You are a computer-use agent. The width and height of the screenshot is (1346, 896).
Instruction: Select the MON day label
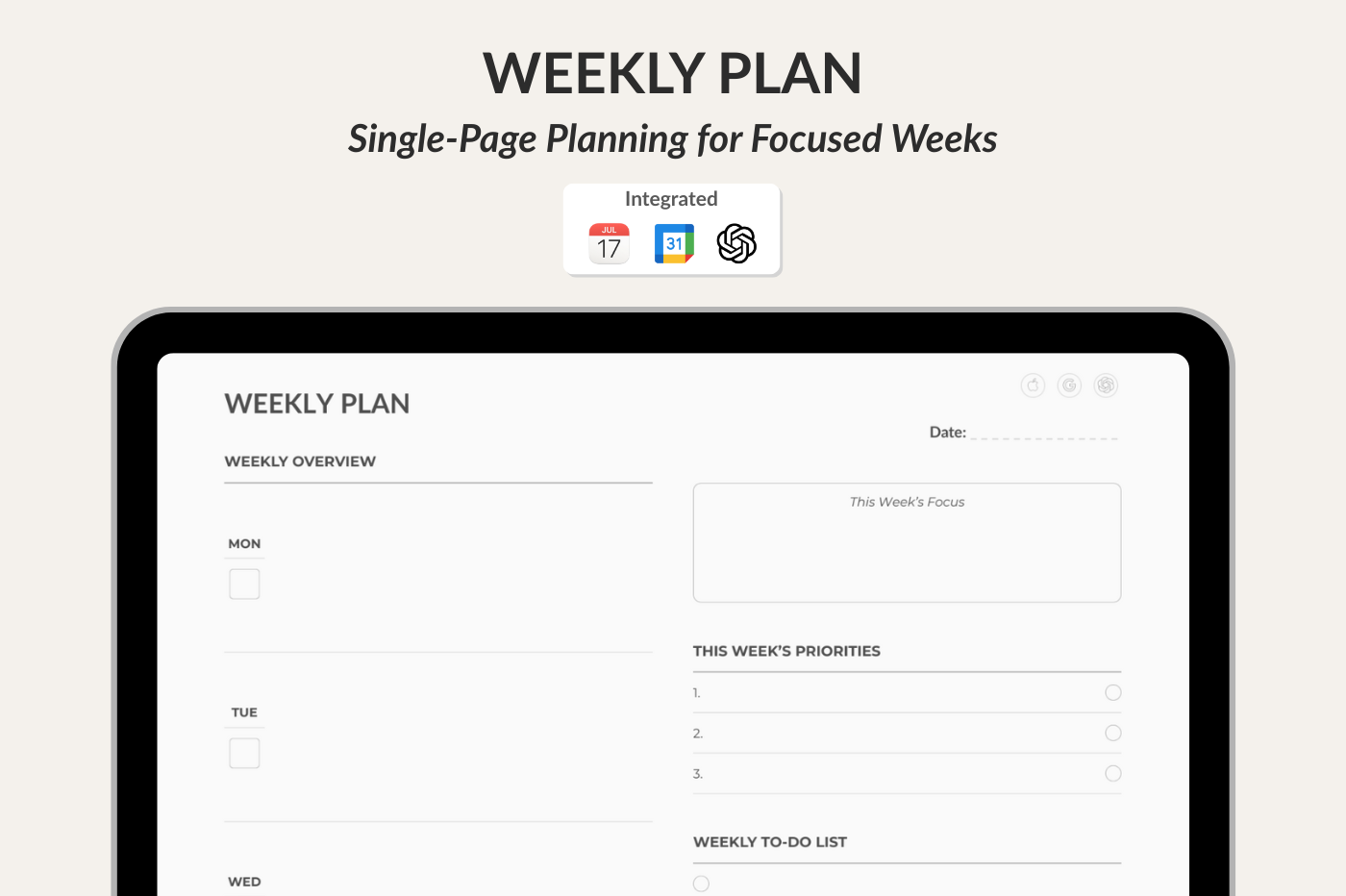coord(244,544)
